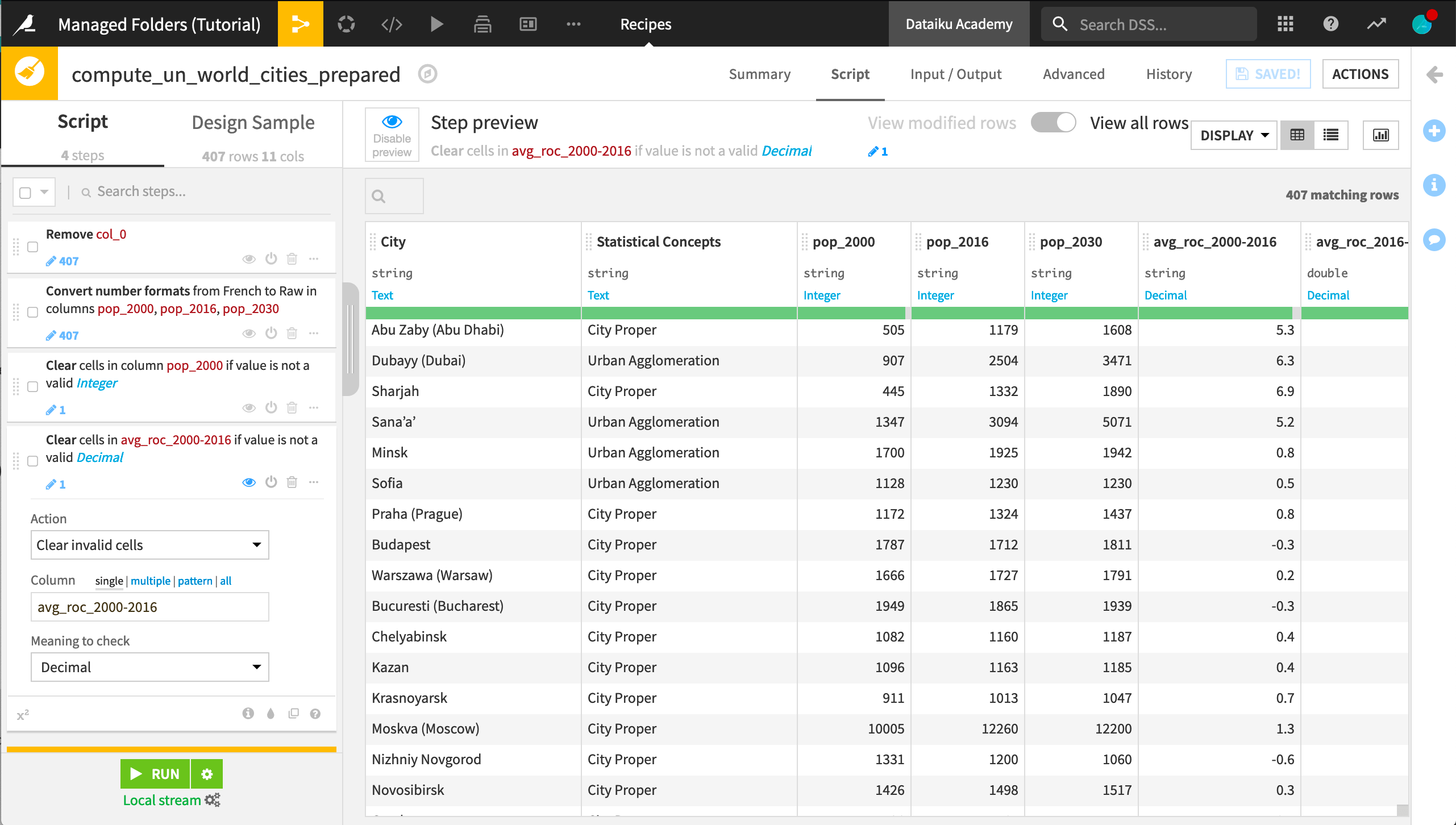Toggle visibility eye on the avg_roc Clear step
1456x825 pixels.
coord(248,482)
